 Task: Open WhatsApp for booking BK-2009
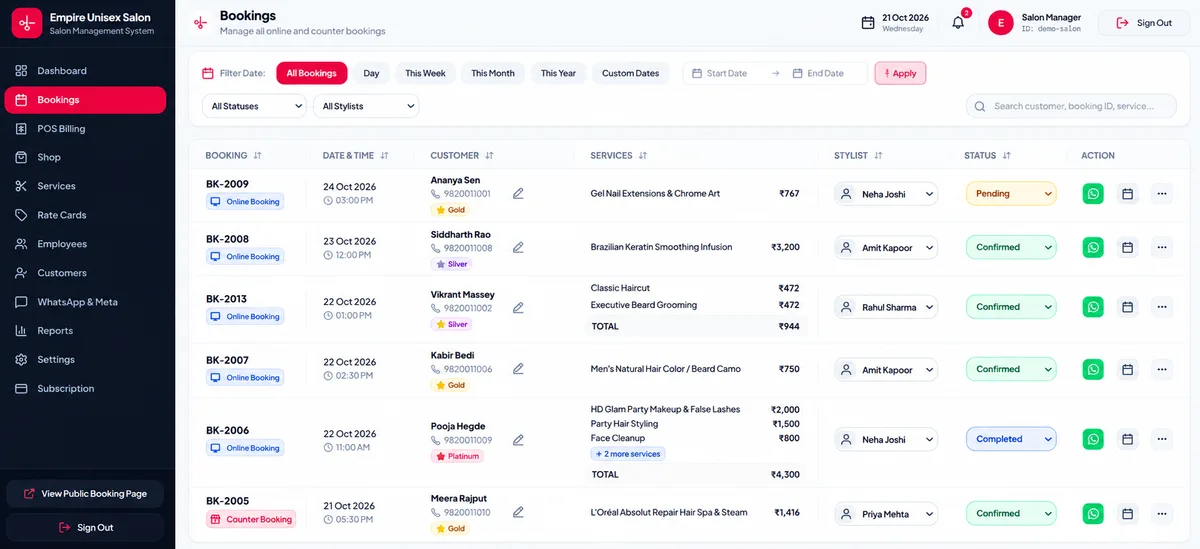pyautogui.click(x=1093, y=194)
